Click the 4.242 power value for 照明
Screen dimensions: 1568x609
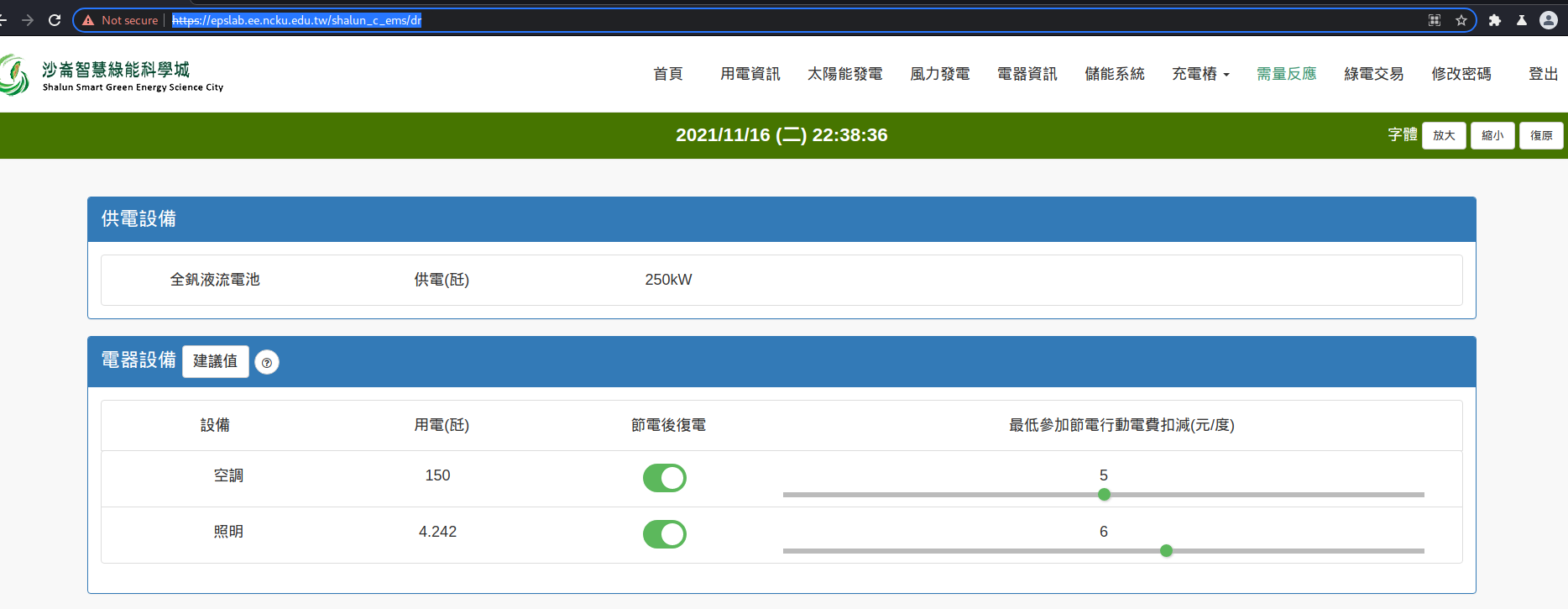(x=437, y=532)
